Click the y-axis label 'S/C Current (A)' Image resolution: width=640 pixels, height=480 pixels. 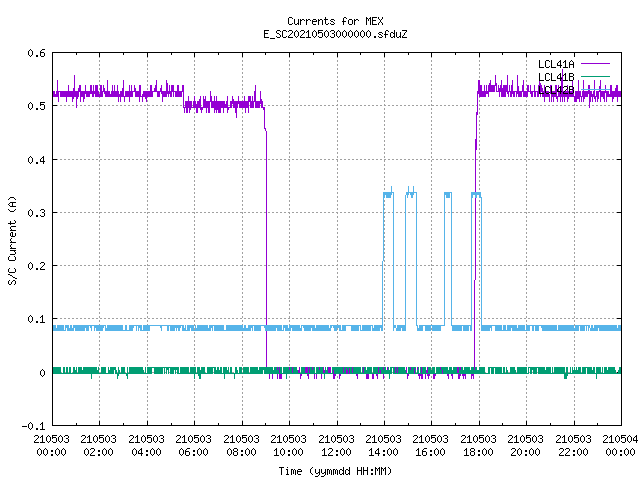[12, 240]
